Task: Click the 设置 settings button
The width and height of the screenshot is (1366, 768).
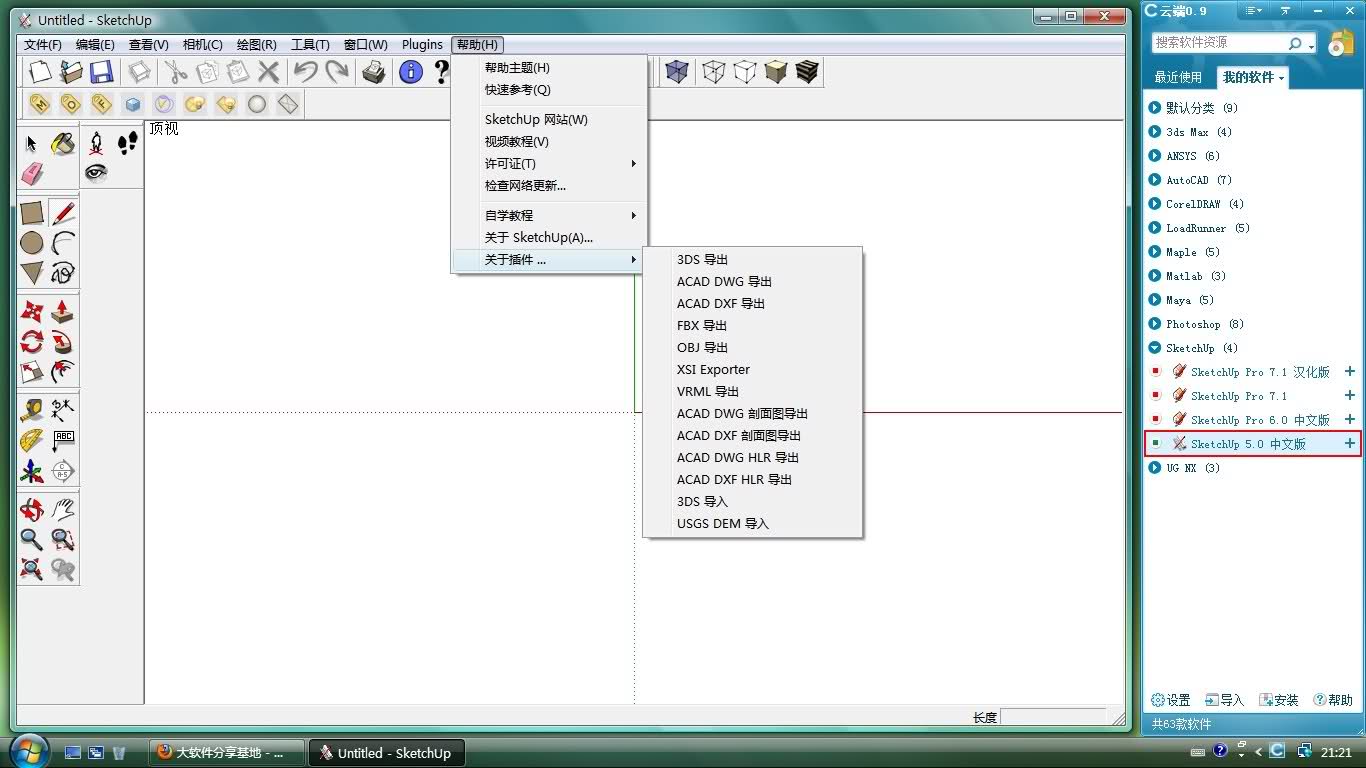Action: 1171,701
